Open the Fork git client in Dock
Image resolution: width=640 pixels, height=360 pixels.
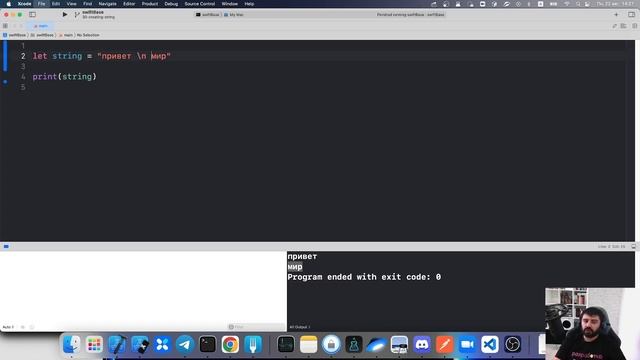click(x=253, y=344)
